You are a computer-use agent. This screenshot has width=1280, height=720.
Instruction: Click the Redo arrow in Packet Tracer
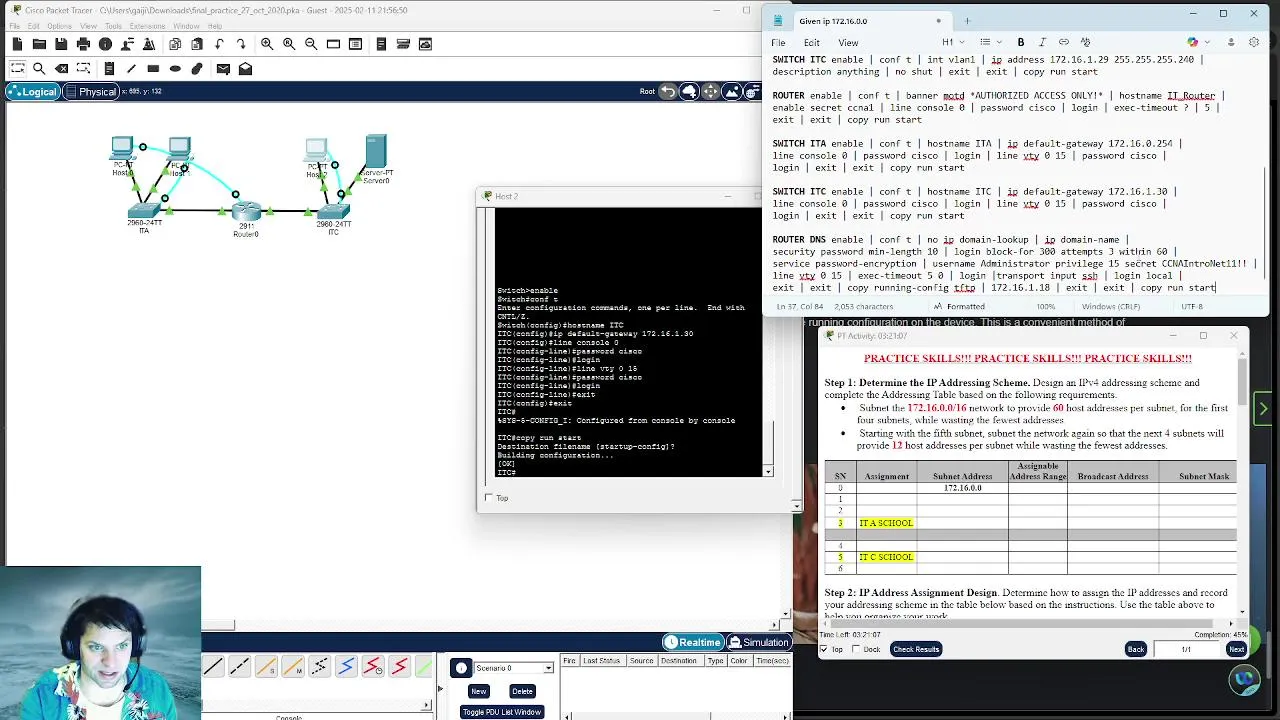coord(241,44)
